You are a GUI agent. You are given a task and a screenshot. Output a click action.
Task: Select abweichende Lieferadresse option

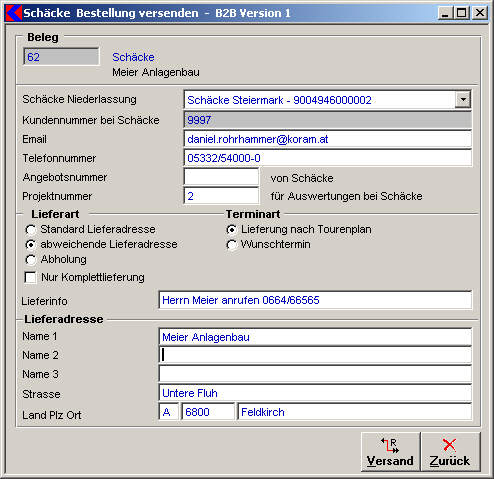click(x=31, y=245)
